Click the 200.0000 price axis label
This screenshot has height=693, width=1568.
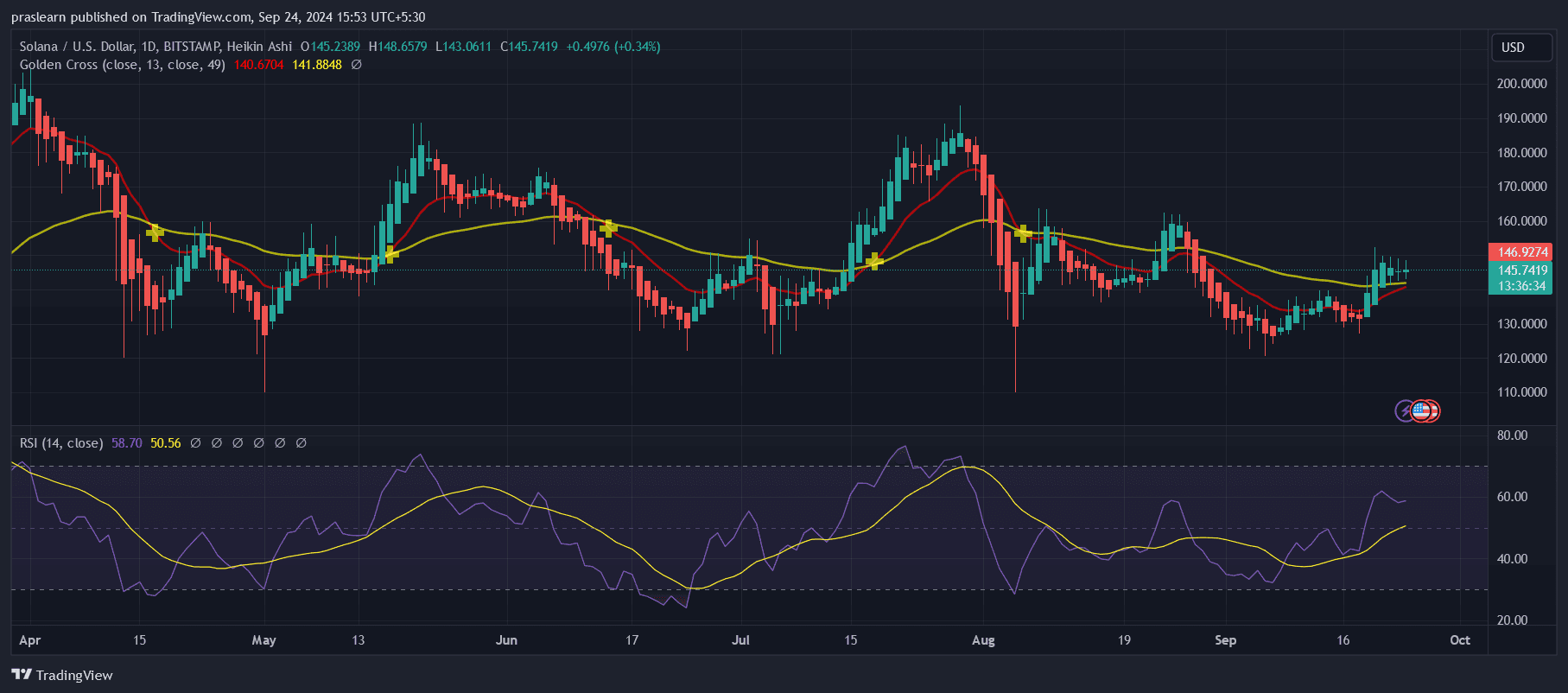click(x=1521, y=84)
